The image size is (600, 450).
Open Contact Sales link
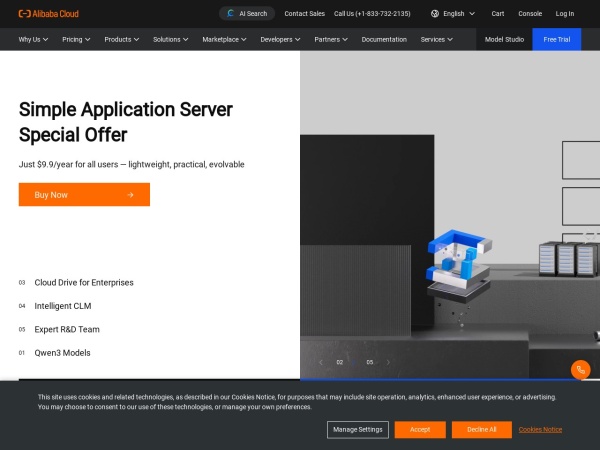tap(305, 13)
